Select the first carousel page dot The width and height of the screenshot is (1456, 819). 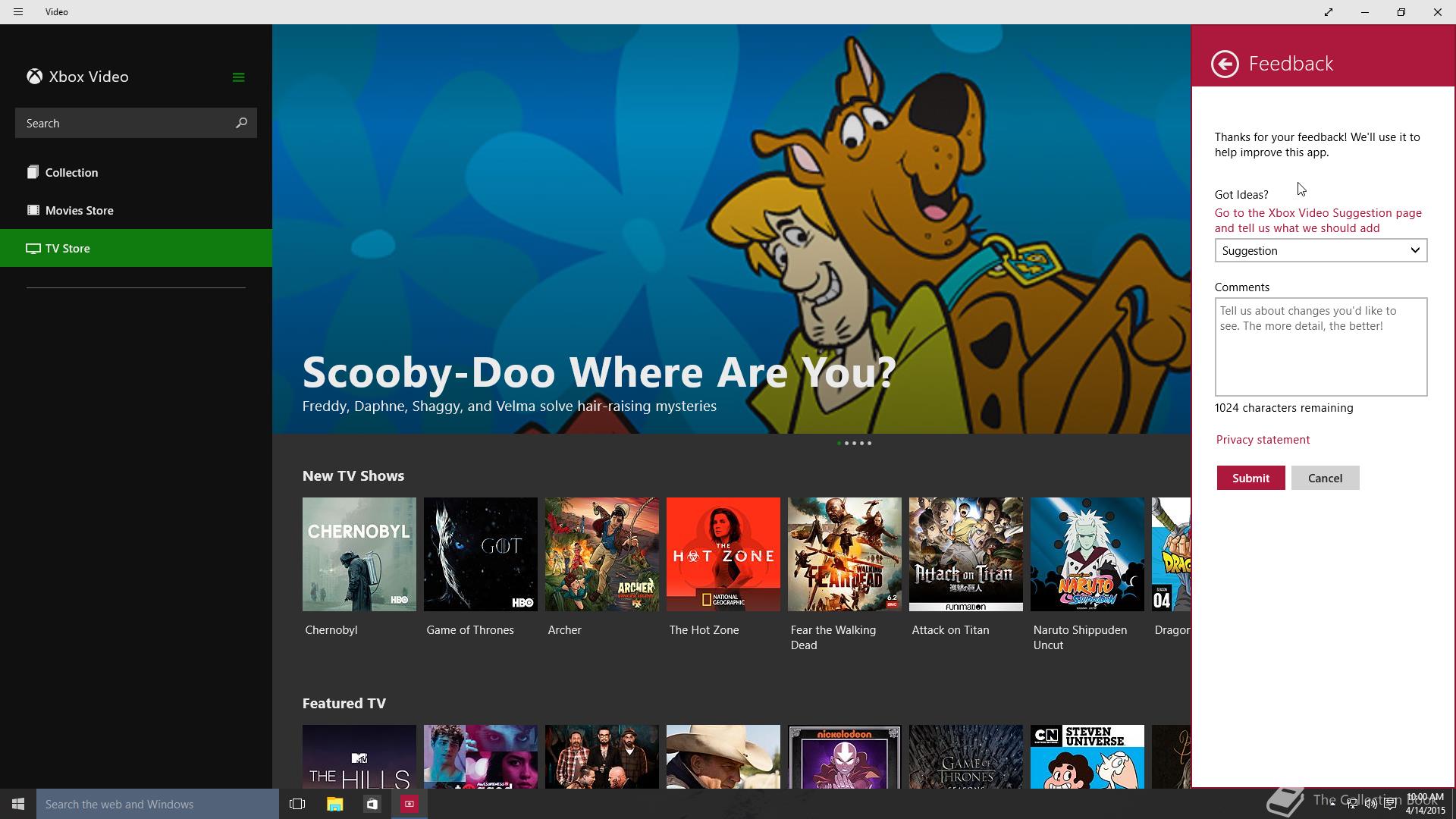coord(839,443)
